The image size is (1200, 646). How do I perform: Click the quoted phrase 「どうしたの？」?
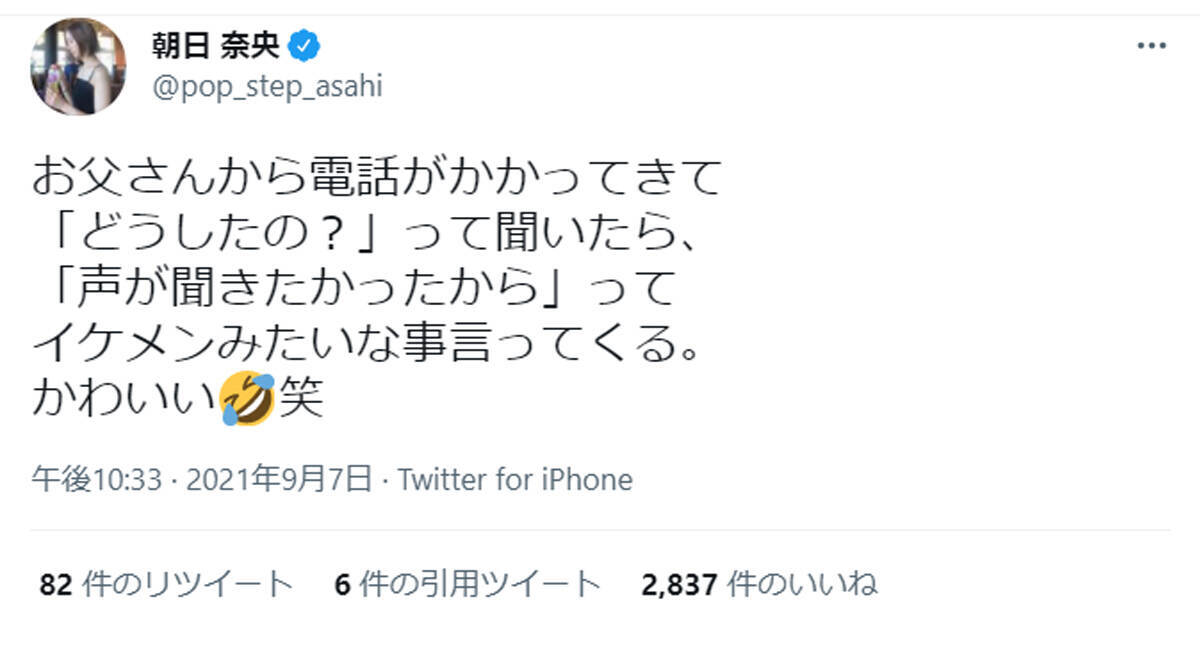coord(209,235)
